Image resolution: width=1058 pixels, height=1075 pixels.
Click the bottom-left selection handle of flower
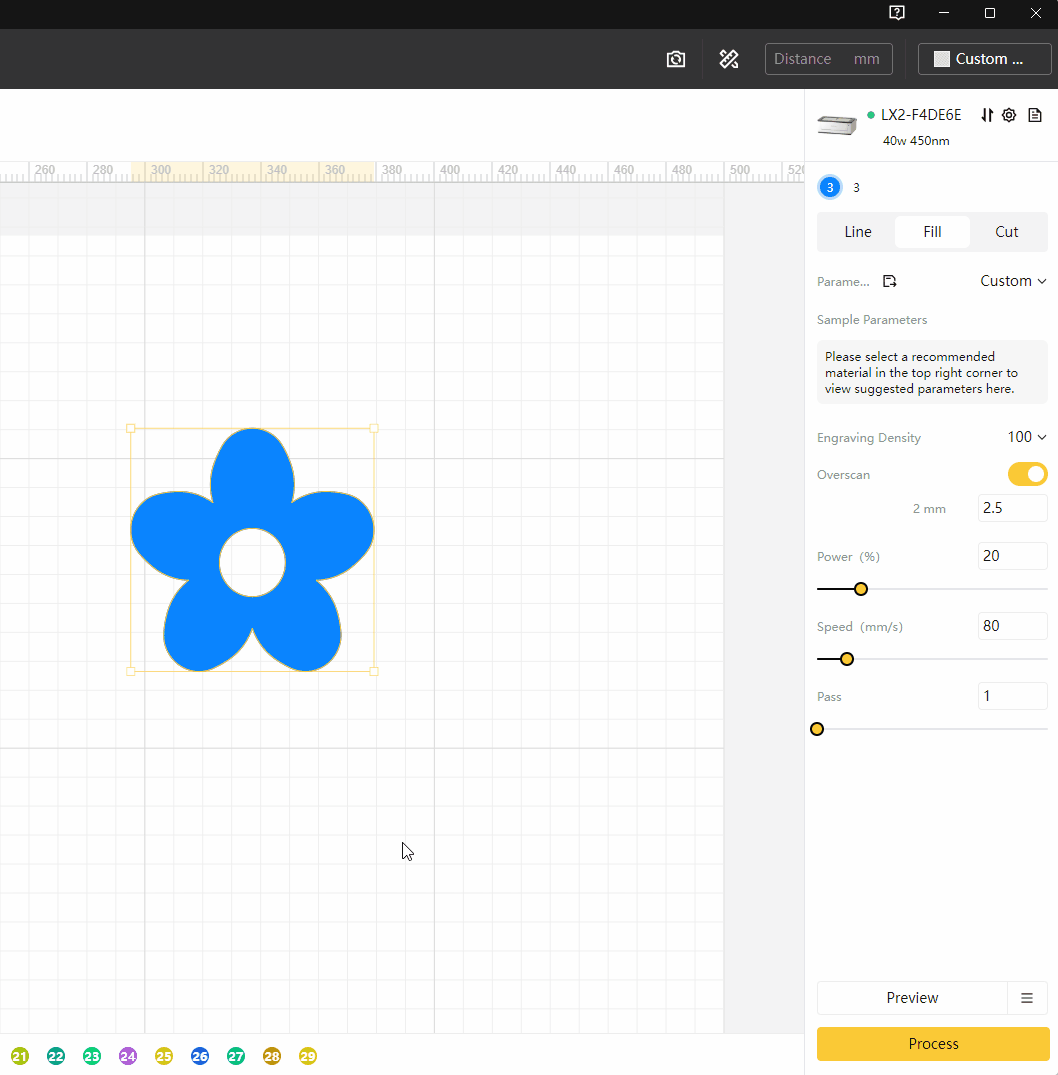[131, 671]
